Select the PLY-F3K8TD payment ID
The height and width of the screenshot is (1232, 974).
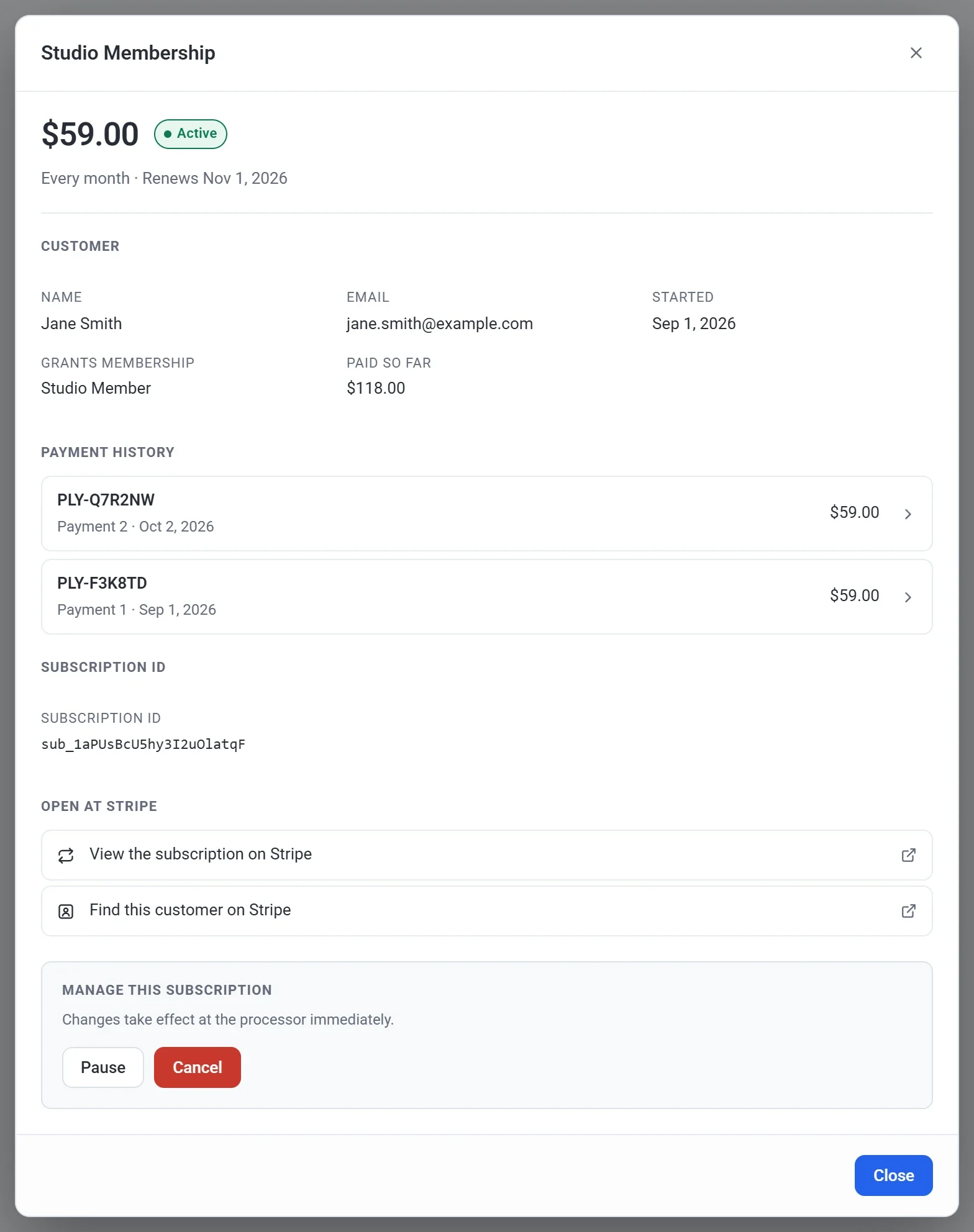(102, 583)
